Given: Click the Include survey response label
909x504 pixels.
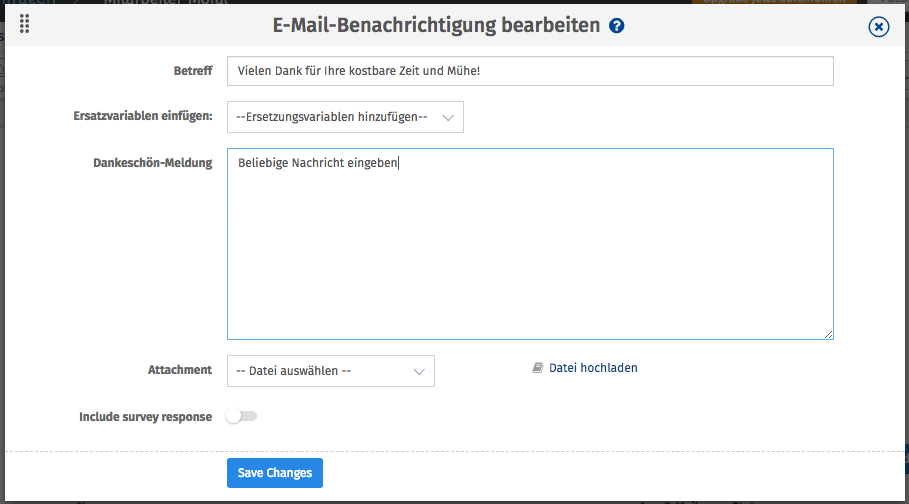Looking at the screenshot, I should [146, 417].
